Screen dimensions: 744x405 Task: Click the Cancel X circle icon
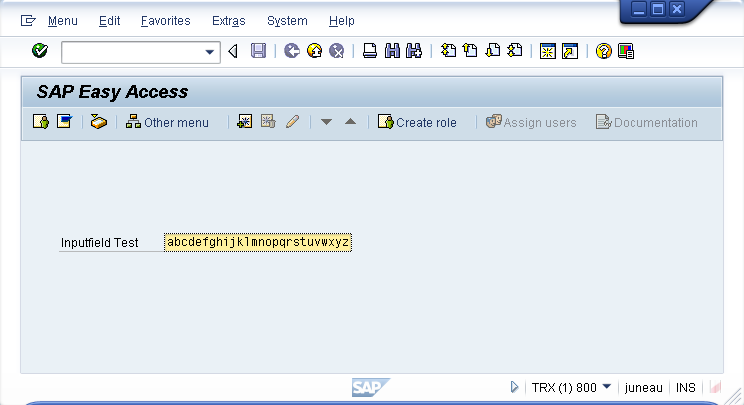coord(336,51)
